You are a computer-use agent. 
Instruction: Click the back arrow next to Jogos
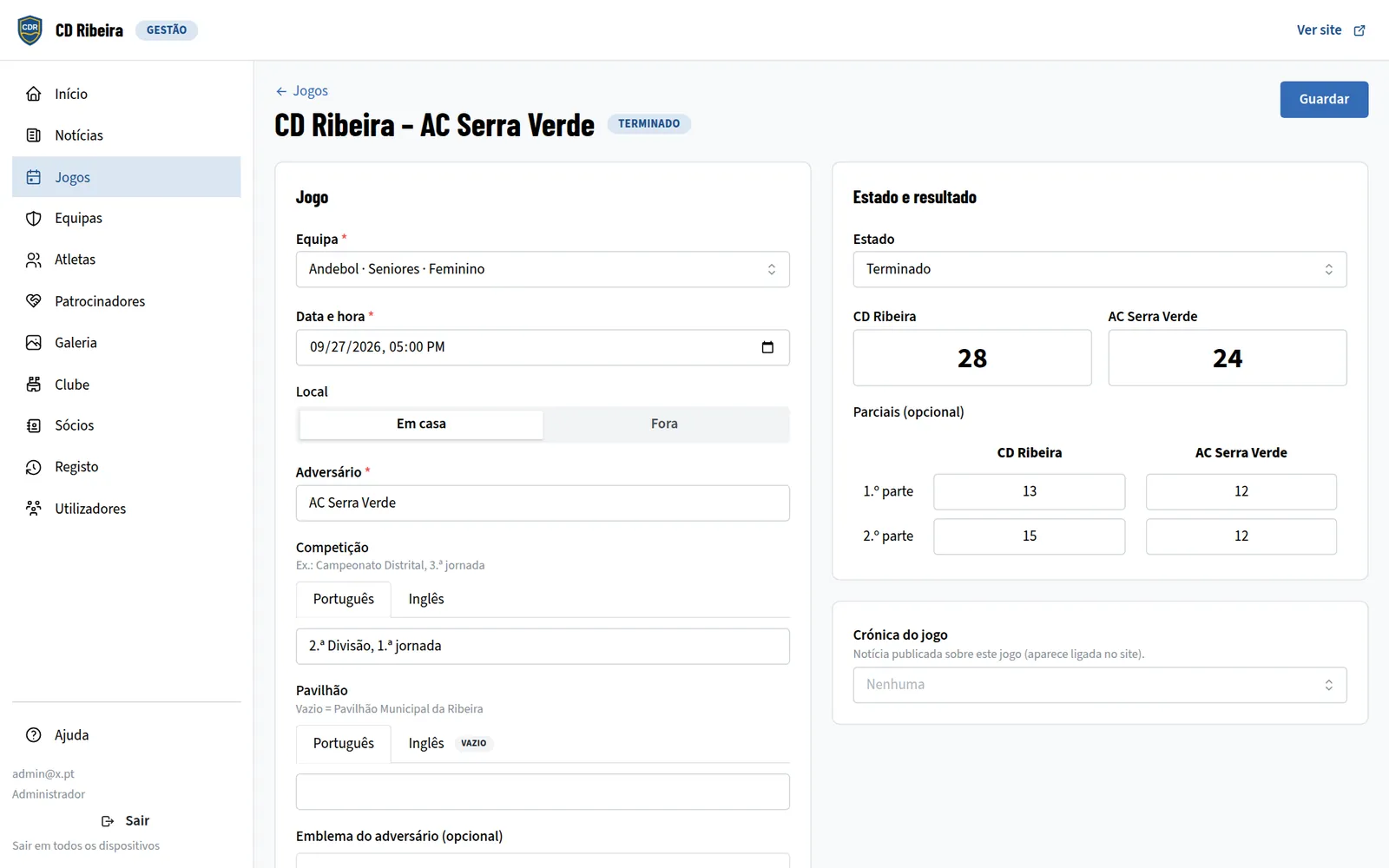tap(281, 91)
